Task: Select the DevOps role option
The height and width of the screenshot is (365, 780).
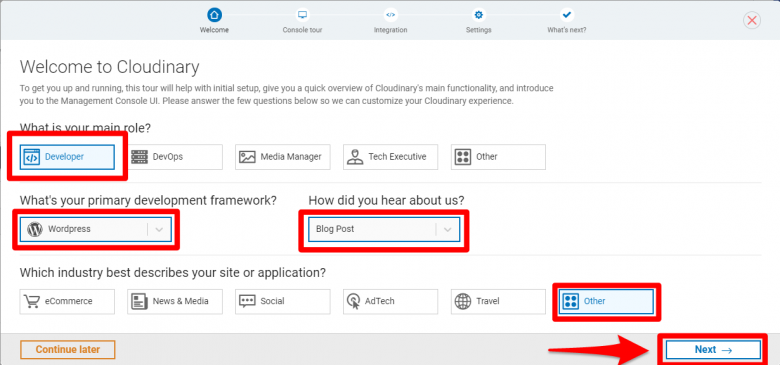Action: tap(175, 157)
